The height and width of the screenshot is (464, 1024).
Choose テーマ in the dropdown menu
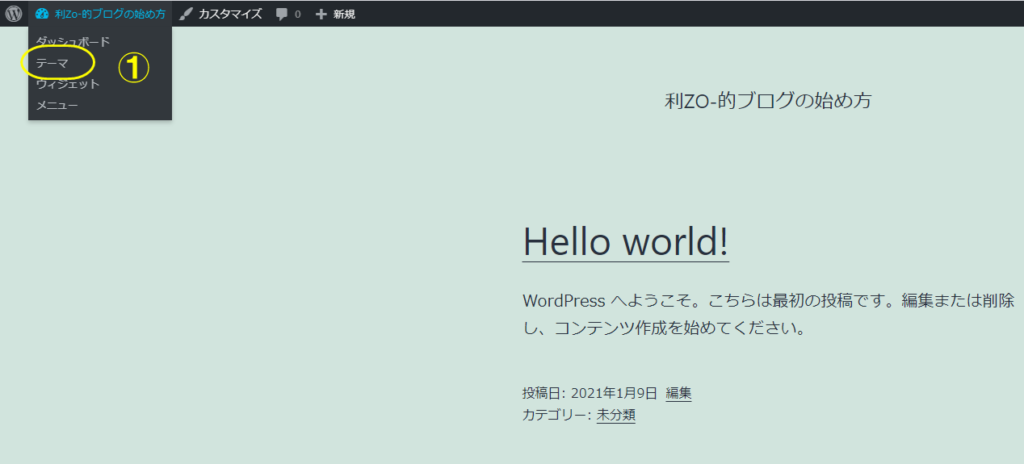tap(52, 63)
